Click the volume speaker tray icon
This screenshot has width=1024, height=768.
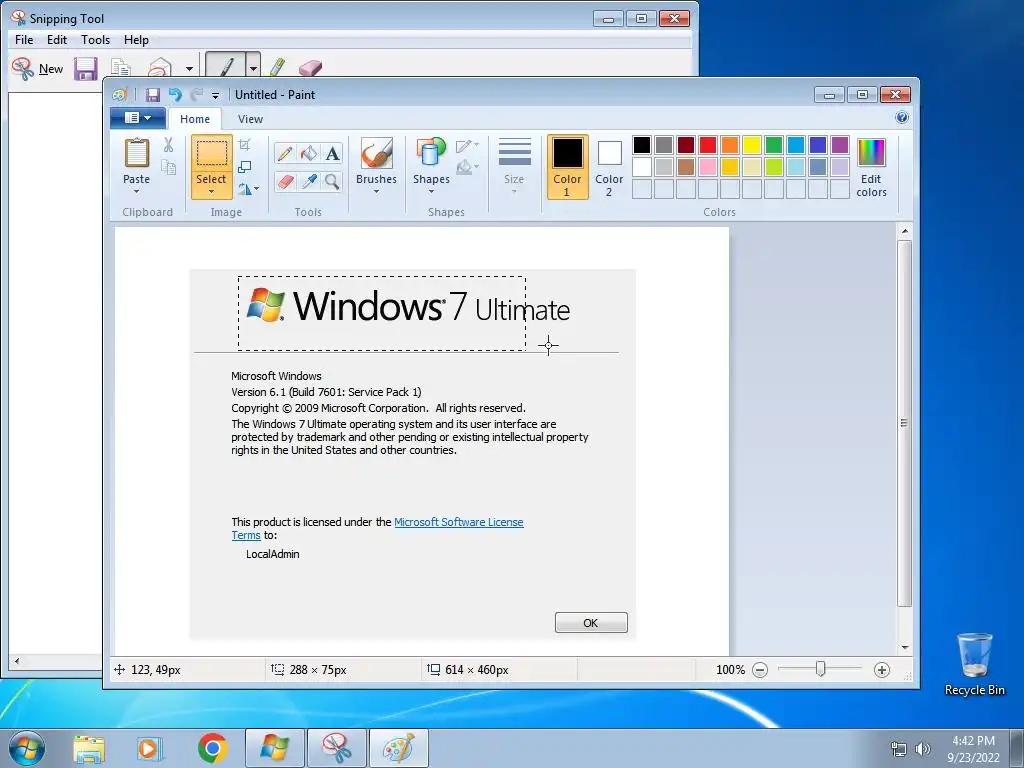click(922, 748)
